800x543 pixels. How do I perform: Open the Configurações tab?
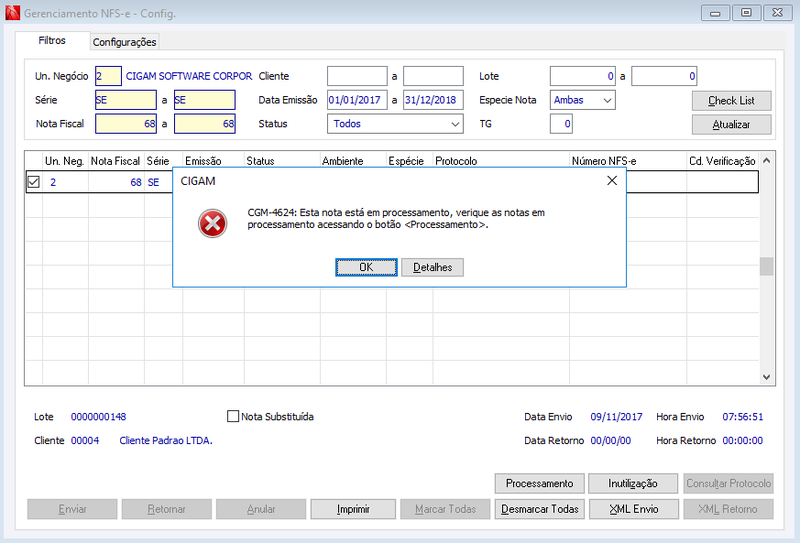pos(124,42)
